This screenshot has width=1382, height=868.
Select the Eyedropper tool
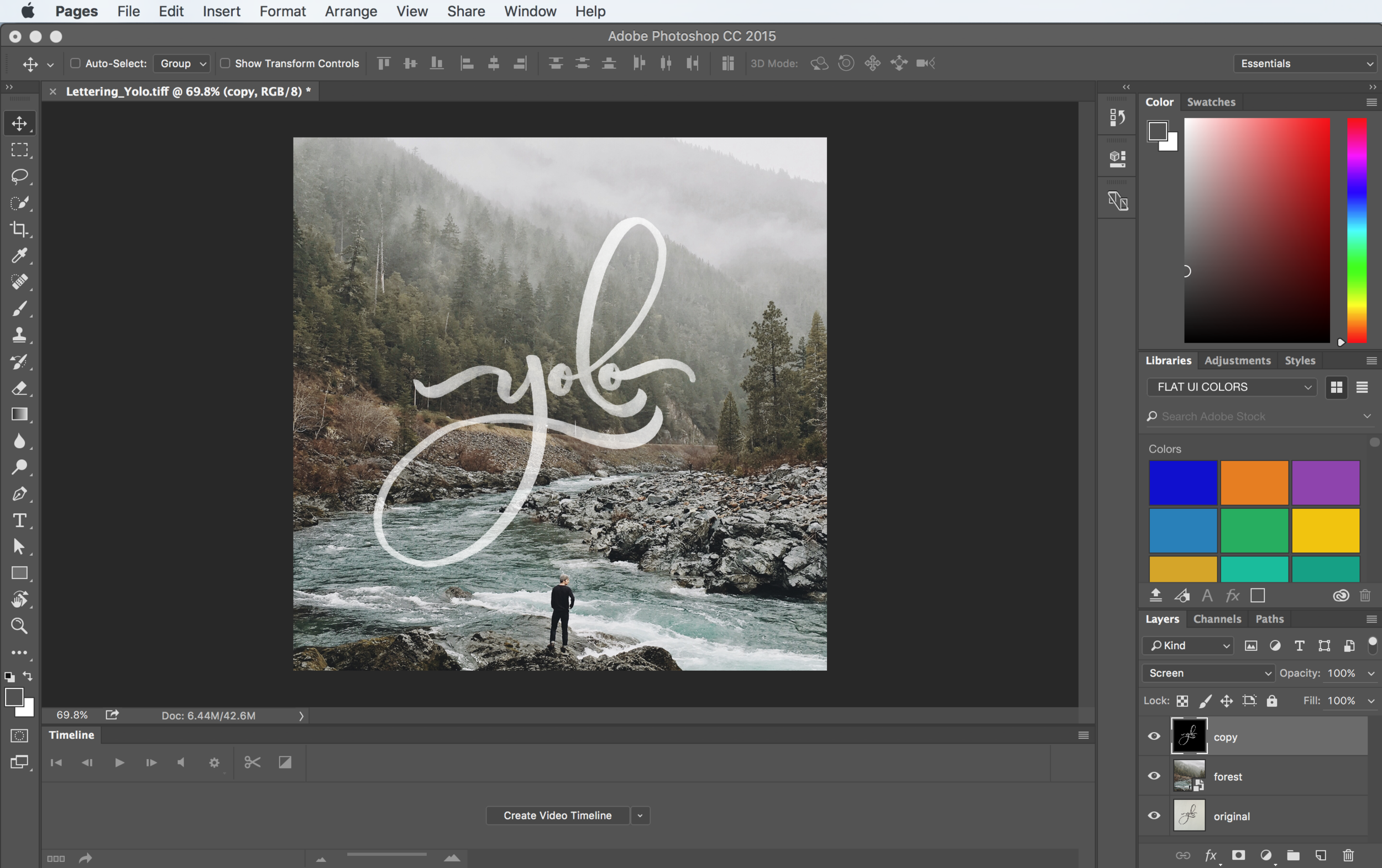pos(19,255)
